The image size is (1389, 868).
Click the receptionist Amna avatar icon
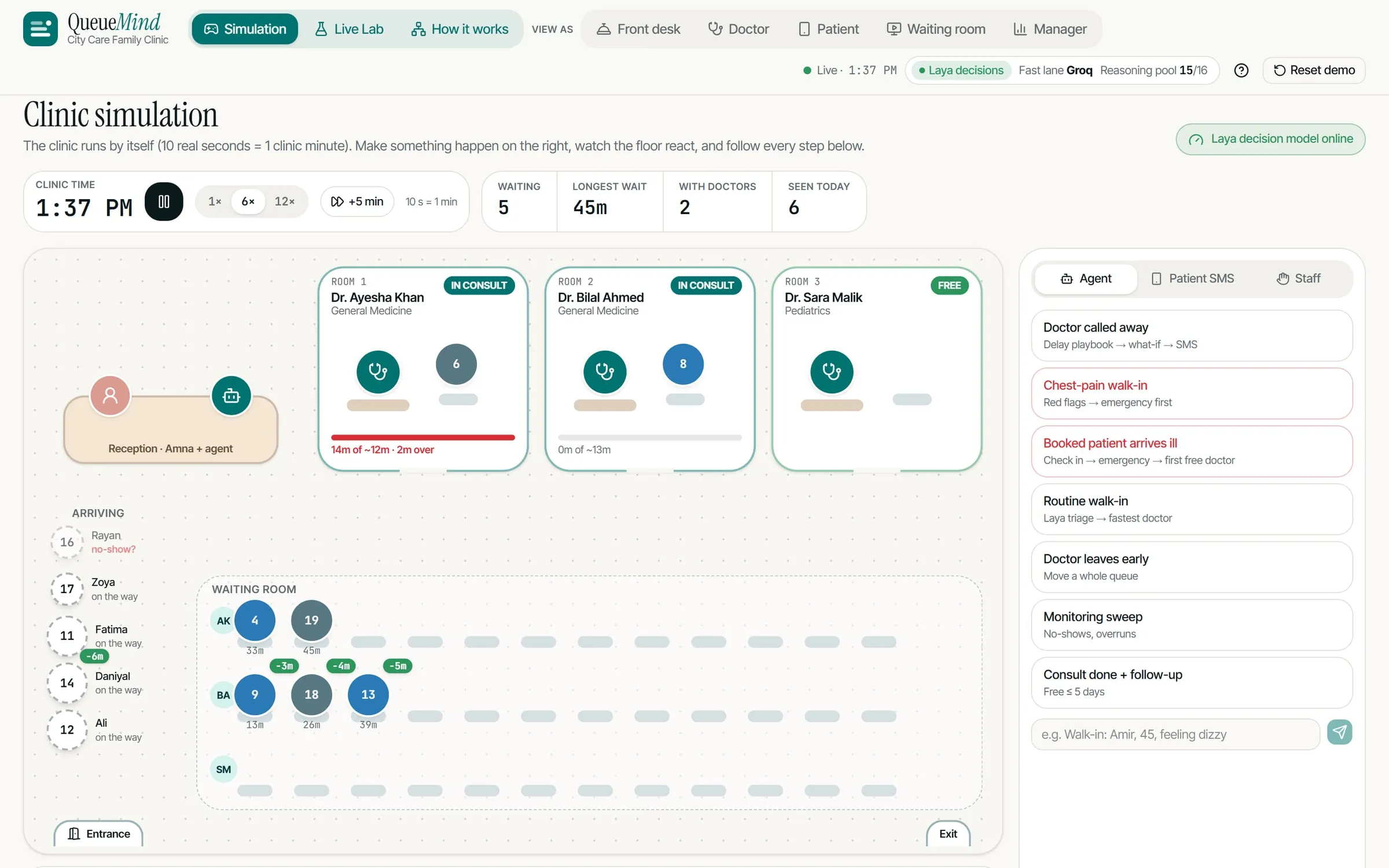point(110,396)
